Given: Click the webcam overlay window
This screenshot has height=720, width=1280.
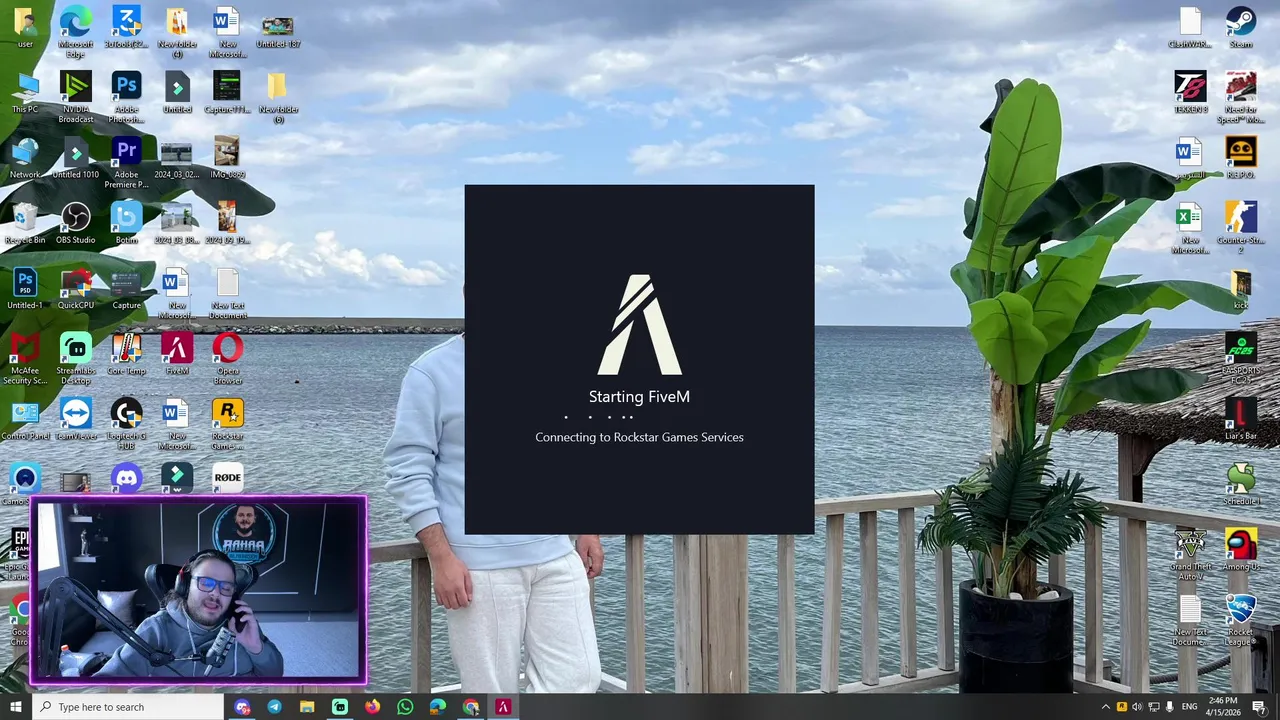Looking at the screenshot, I should (x=198, y=591).
